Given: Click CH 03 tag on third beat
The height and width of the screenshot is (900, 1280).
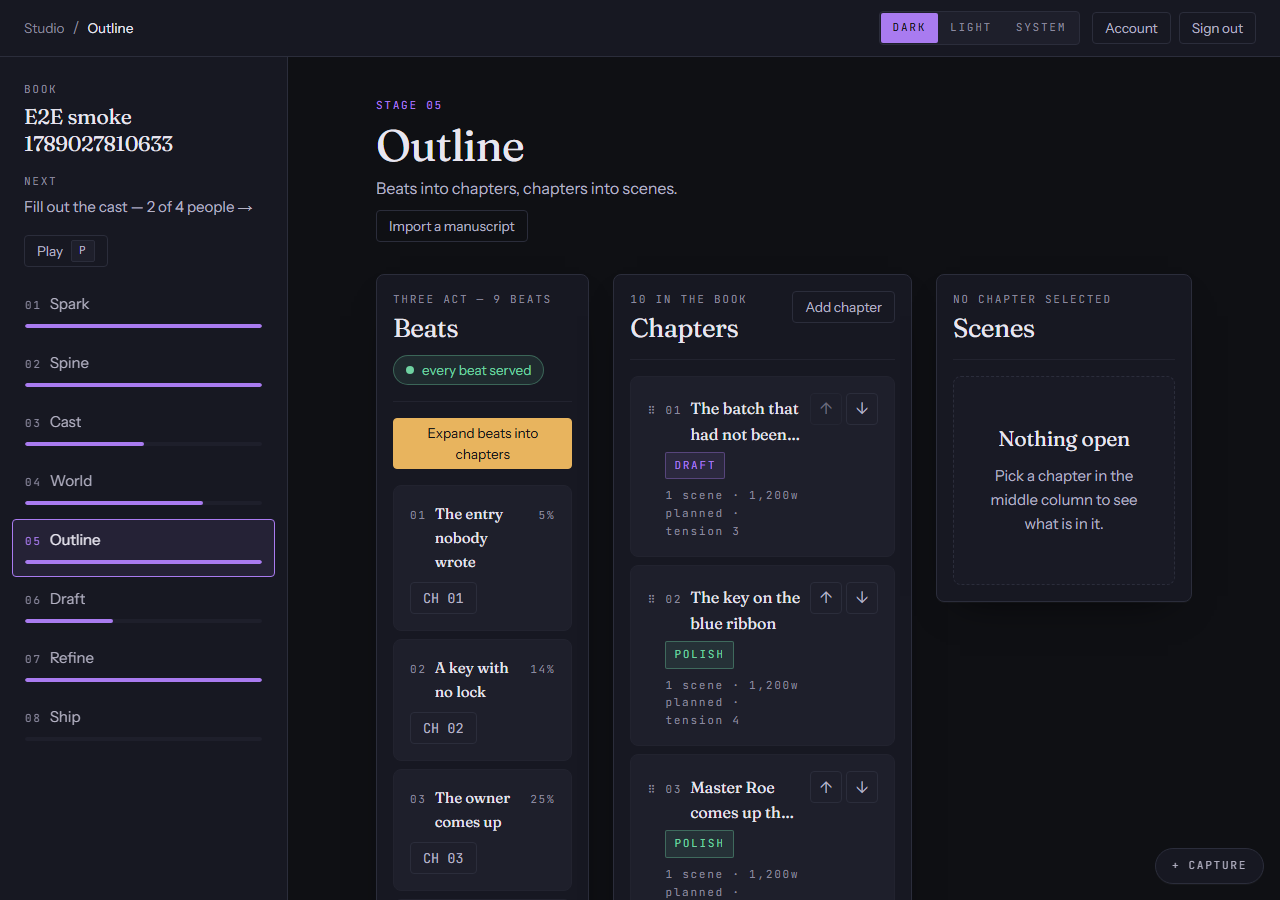Looking at the screenshot, I should coord(443,858).
